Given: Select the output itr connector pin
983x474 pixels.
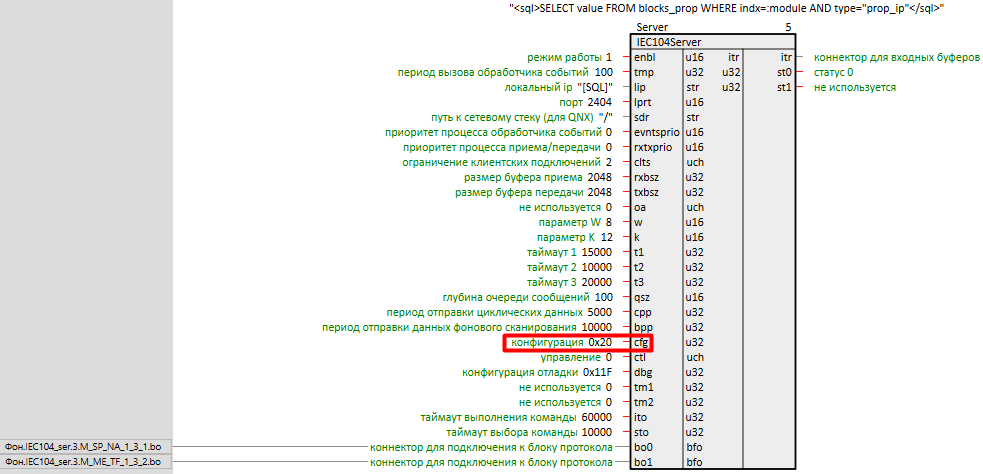Looking at the screenshot, I should (786, 57).
